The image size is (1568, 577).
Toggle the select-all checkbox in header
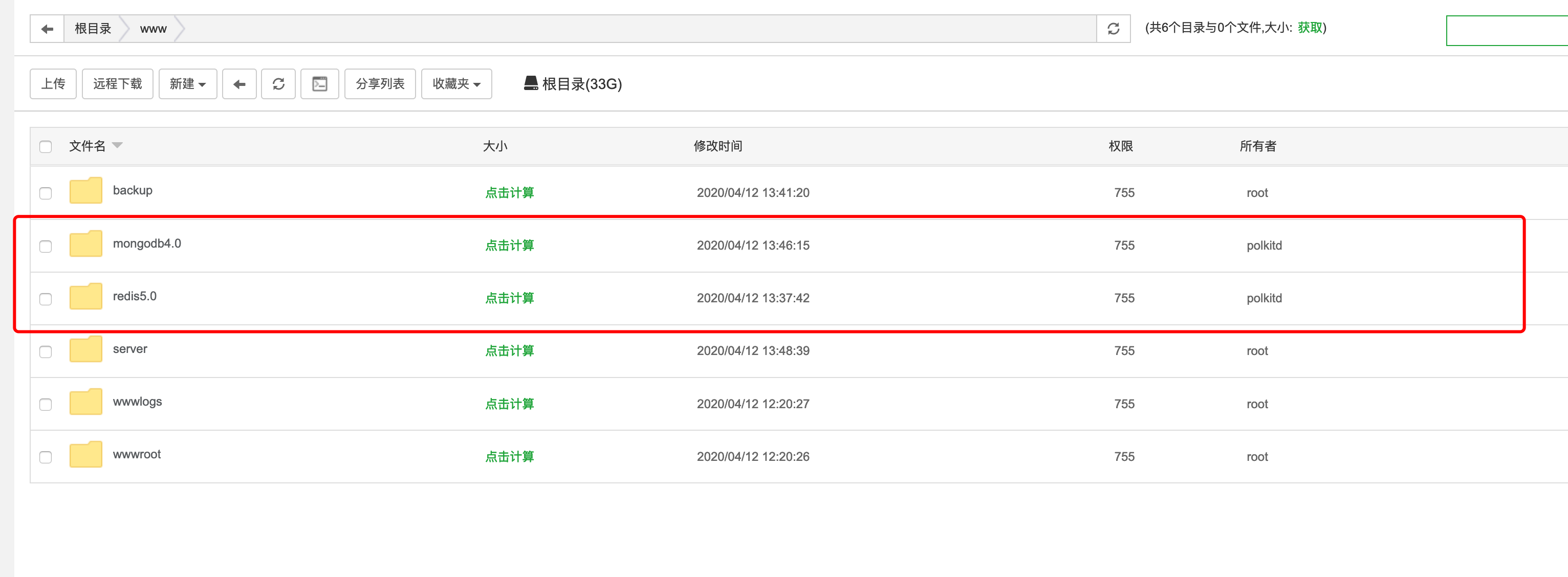click(x=46, y=147)
